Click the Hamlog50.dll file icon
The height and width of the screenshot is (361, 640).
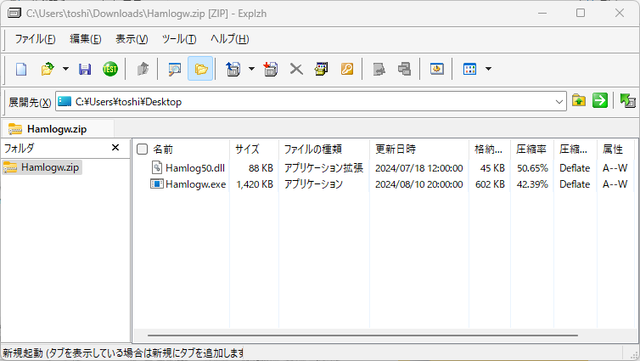tap(157, 167)
